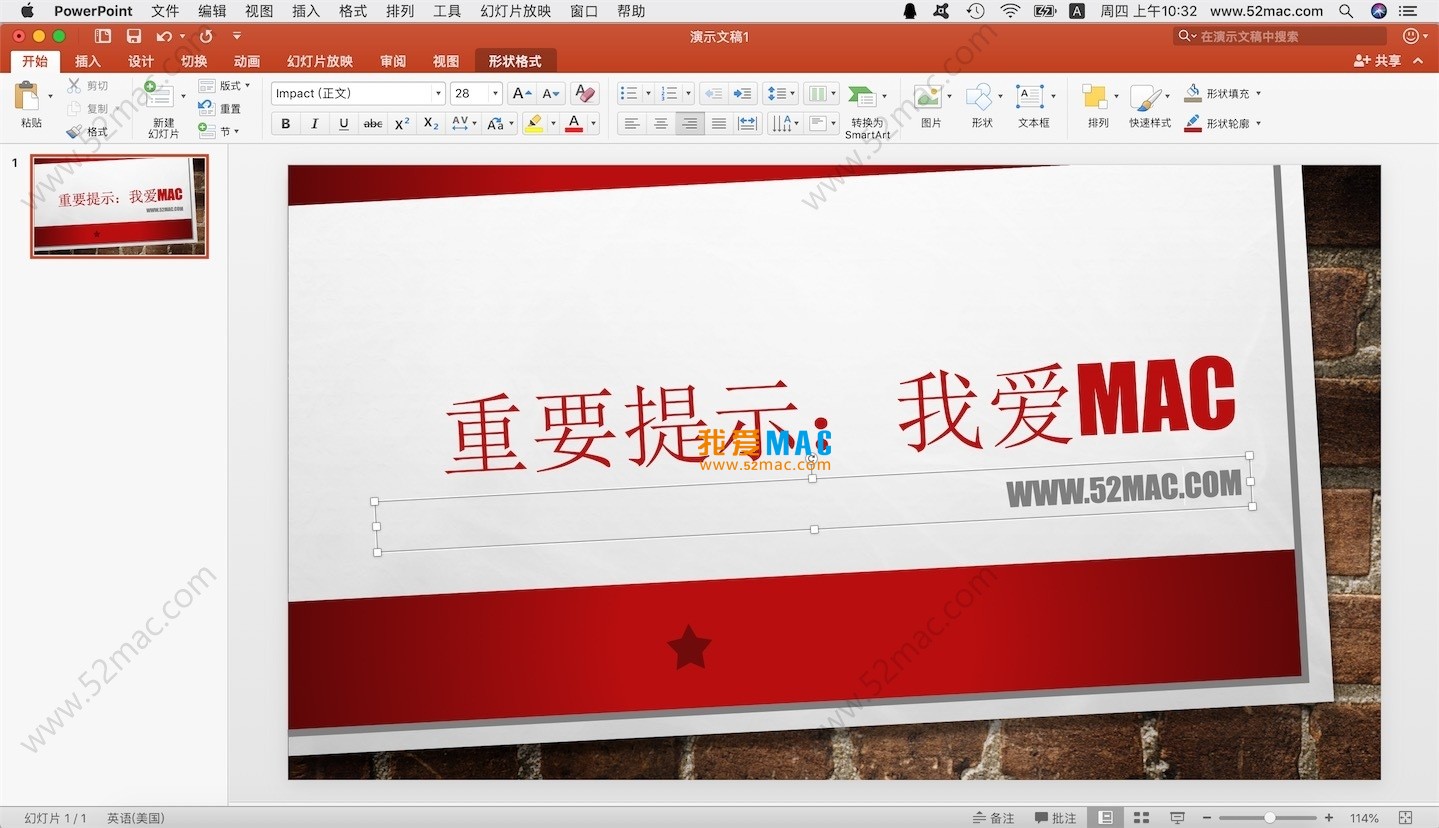Click the Reset (重置) slide icon
The height and width of the screenshot is (828, 1439).
tap(206, 108)
